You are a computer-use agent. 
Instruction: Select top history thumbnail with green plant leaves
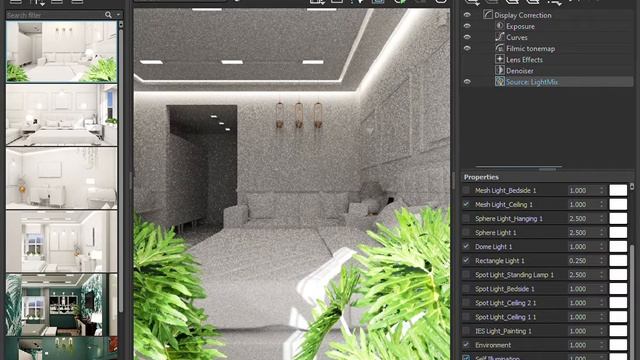(x=62, y=51)
